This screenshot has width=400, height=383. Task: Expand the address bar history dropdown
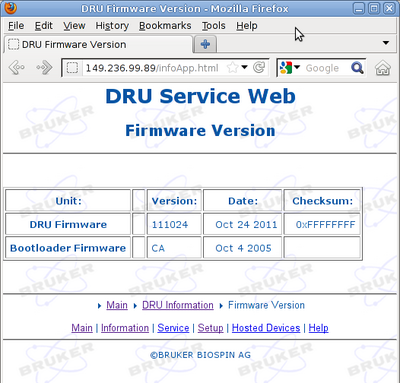pyautogui.click(x=245, y=67)
